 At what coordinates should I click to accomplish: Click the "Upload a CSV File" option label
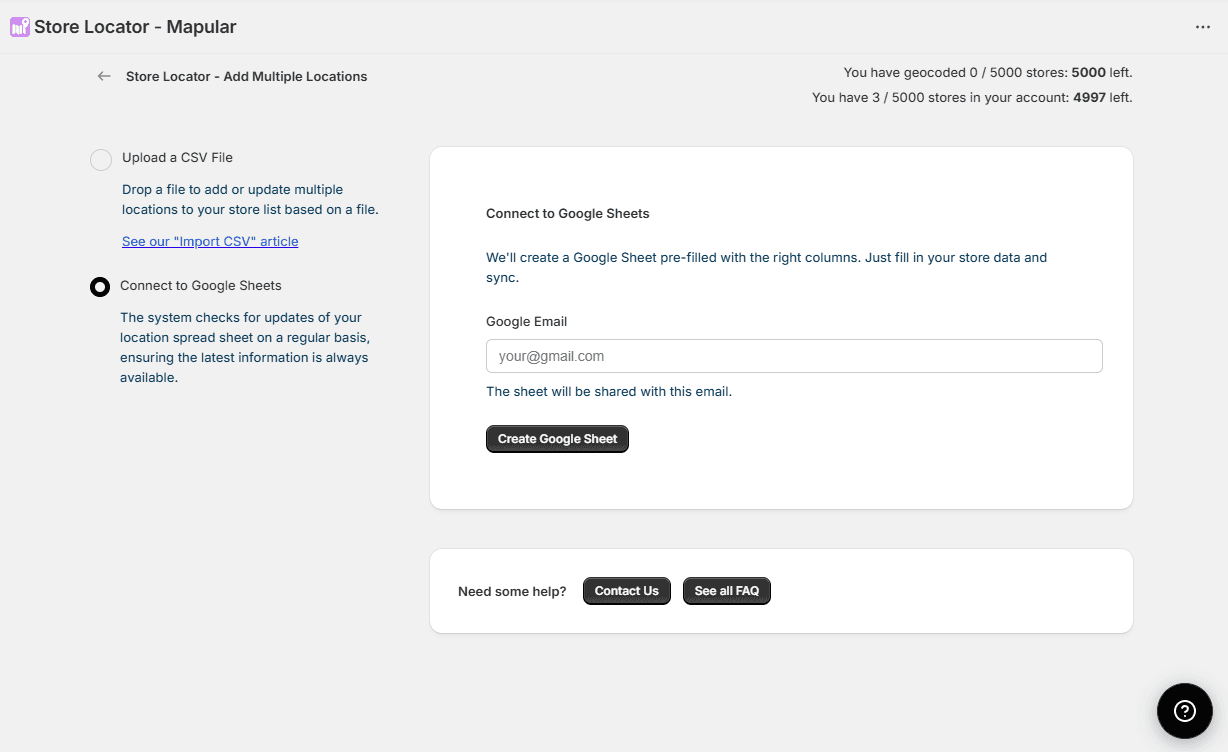[177, 157]
